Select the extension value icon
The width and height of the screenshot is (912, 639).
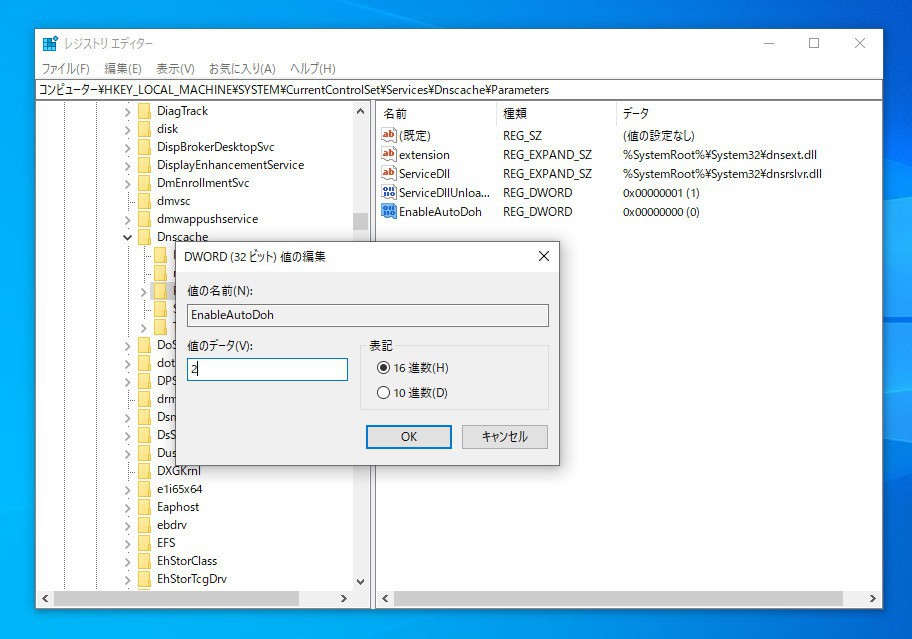(x=389, y=155)
